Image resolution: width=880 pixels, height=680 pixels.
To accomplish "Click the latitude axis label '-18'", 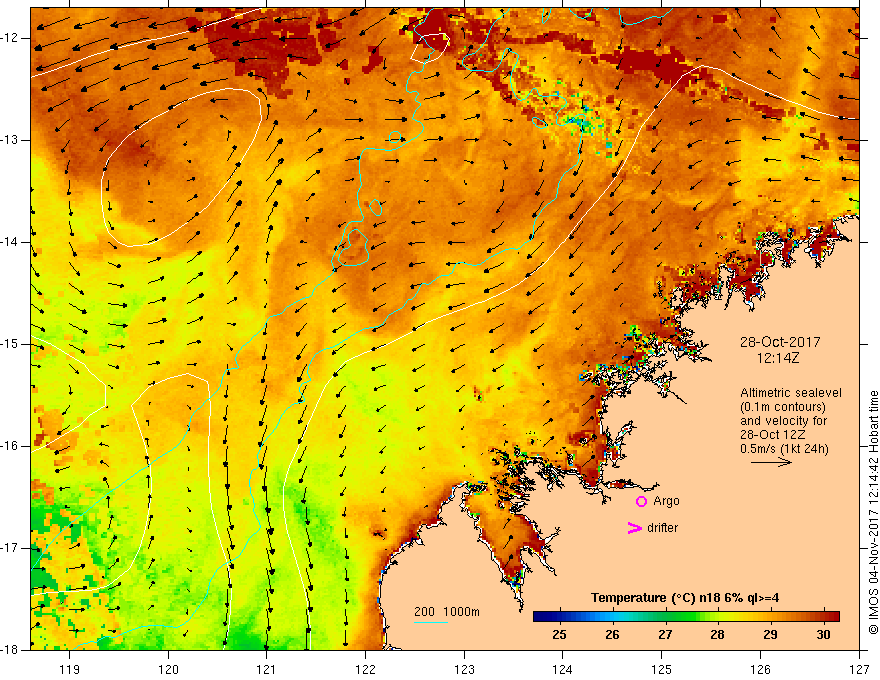I will 11,650.
